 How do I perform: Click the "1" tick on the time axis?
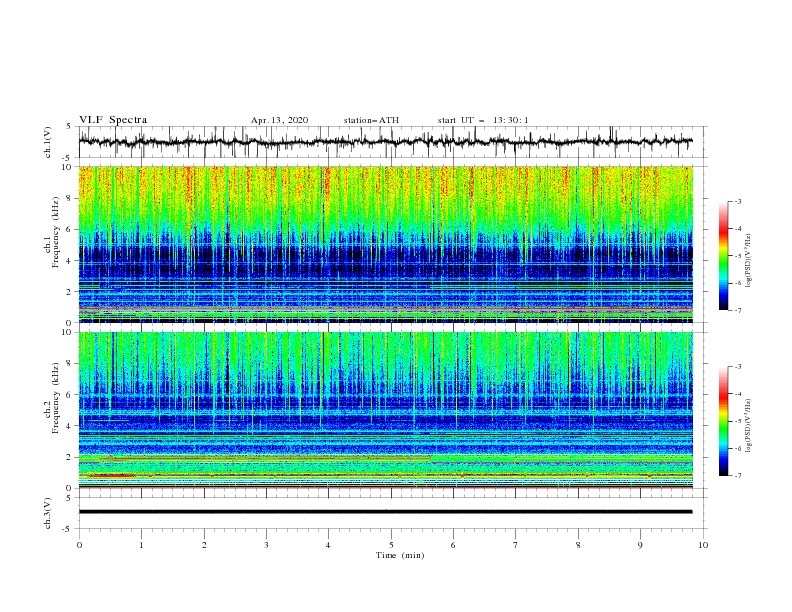tap(141, 545)
